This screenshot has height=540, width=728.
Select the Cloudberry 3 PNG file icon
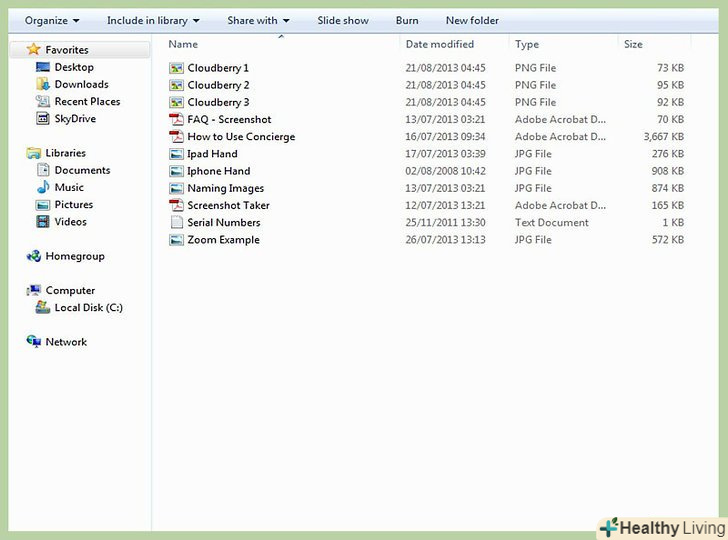point(176,102)
